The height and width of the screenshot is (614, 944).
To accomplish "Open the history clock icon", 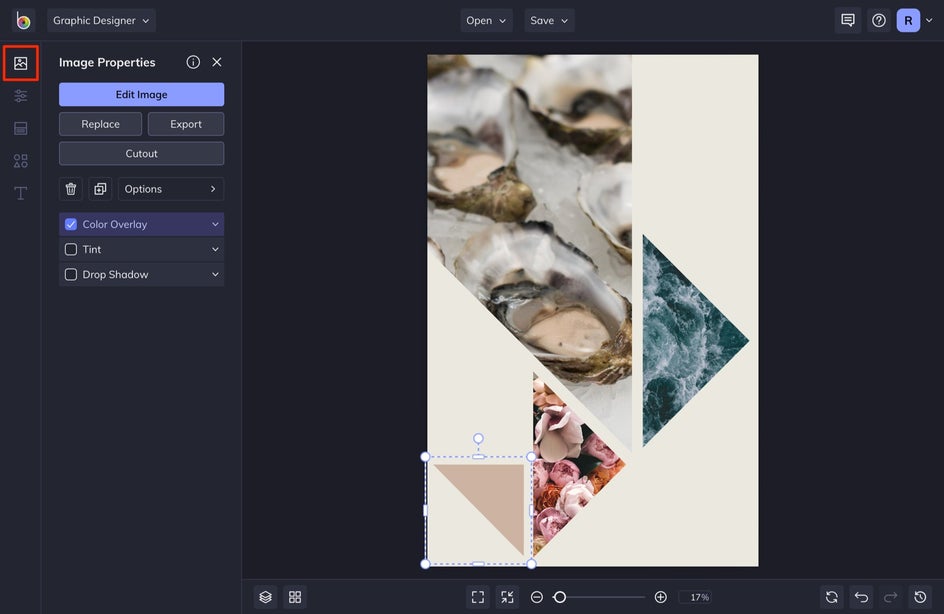I will (x=920, y=597).
